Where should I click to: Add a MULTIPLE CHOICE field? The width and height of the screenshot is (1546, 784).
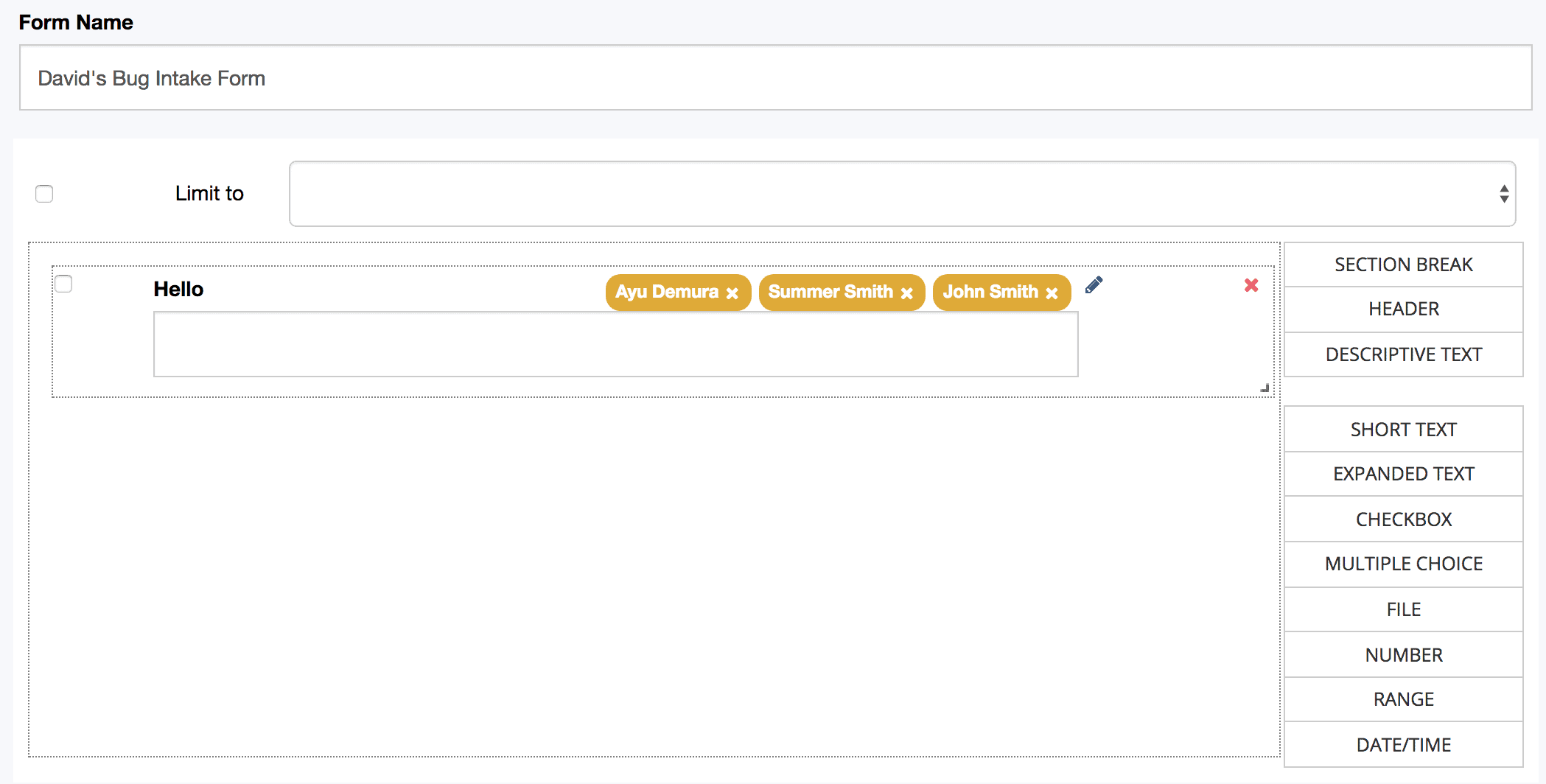[x=1403, y=564]
